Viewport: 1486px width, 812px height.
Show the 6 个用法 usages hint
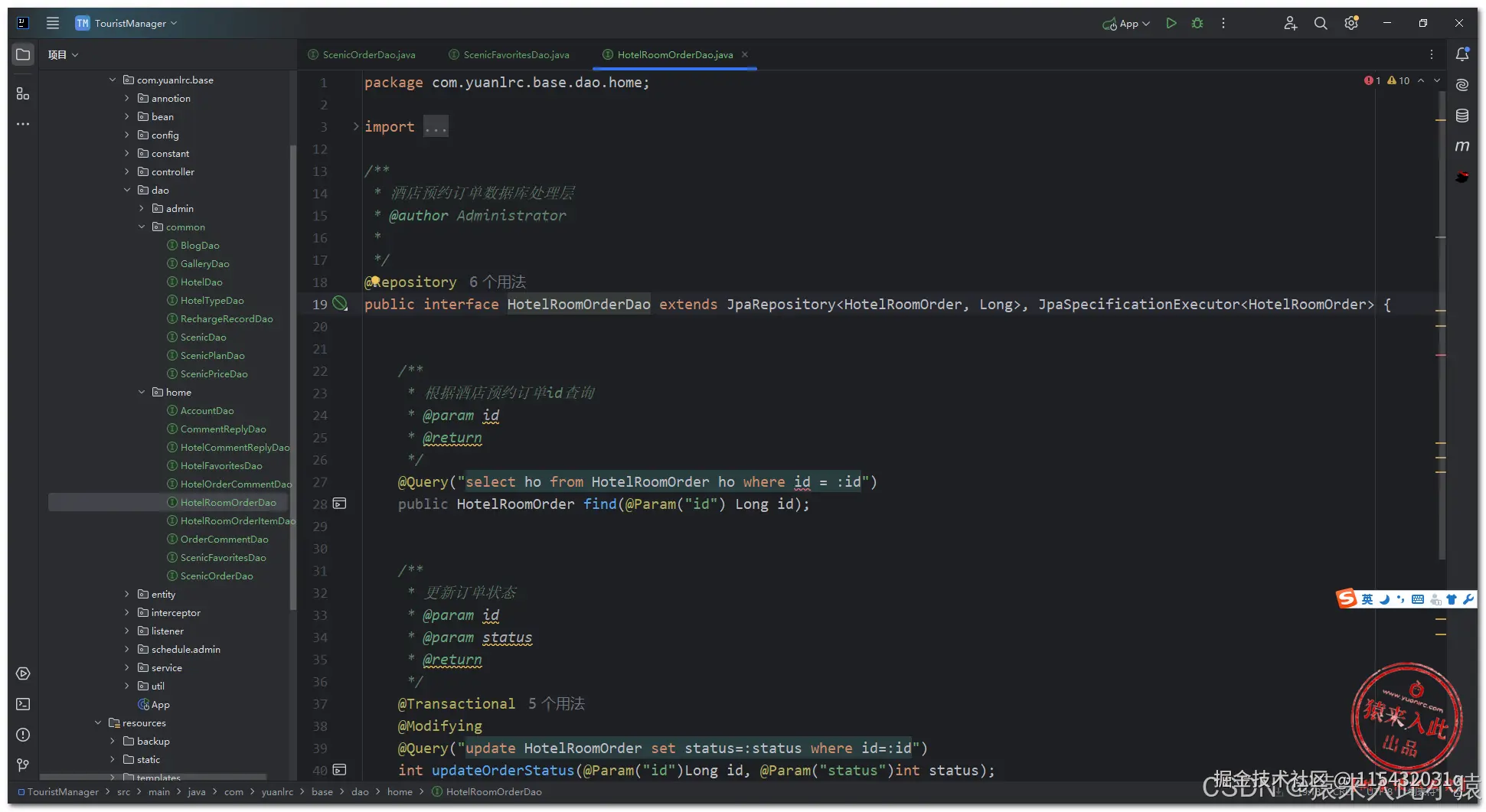click(x=498, y=282)
